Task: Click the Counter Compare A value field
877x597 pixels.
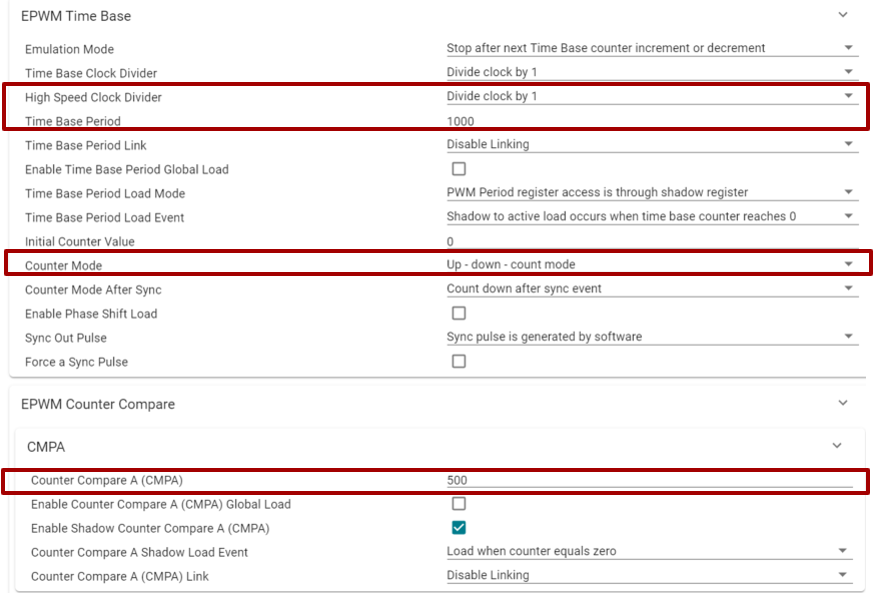Action: 648,480
